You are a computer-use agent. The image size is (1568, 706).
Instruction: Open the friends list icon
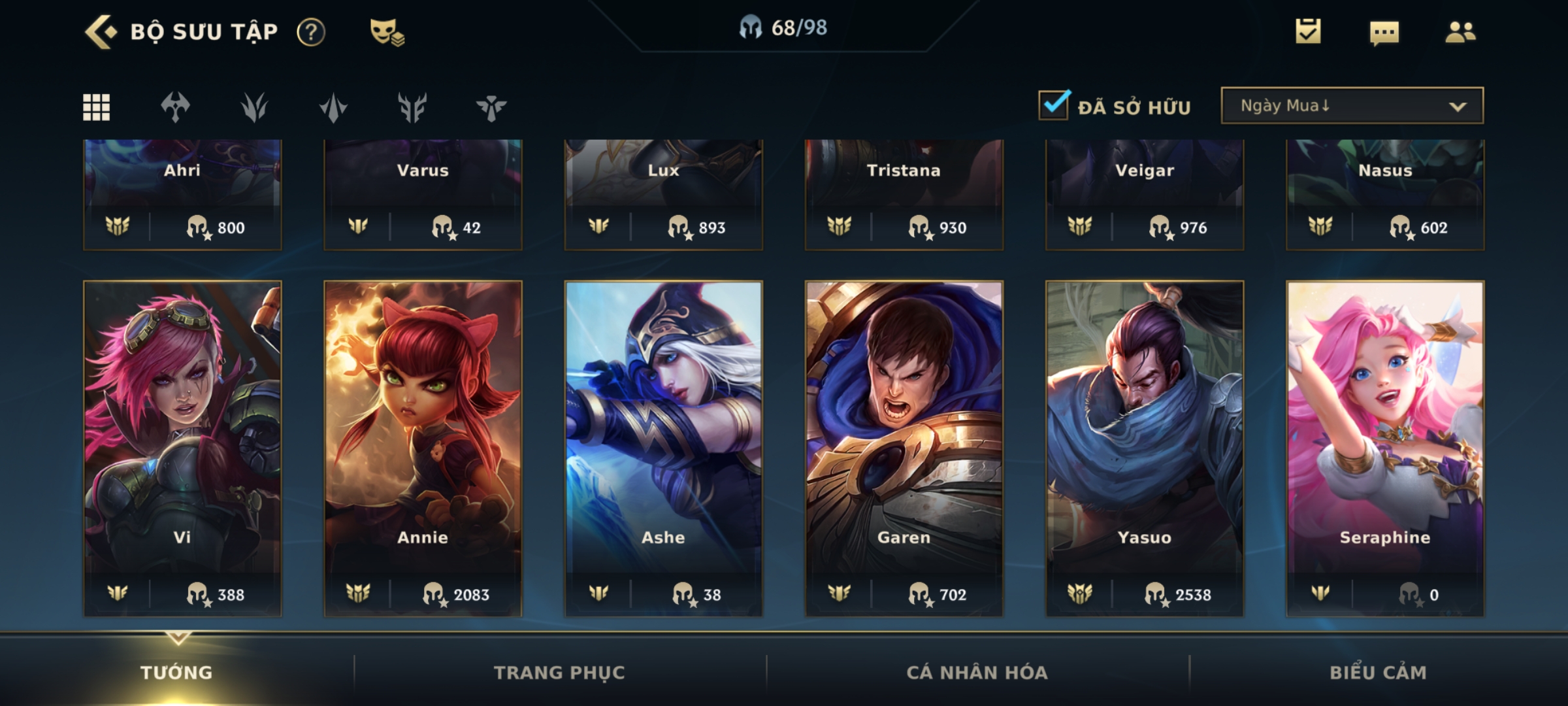pos(1460,32)
